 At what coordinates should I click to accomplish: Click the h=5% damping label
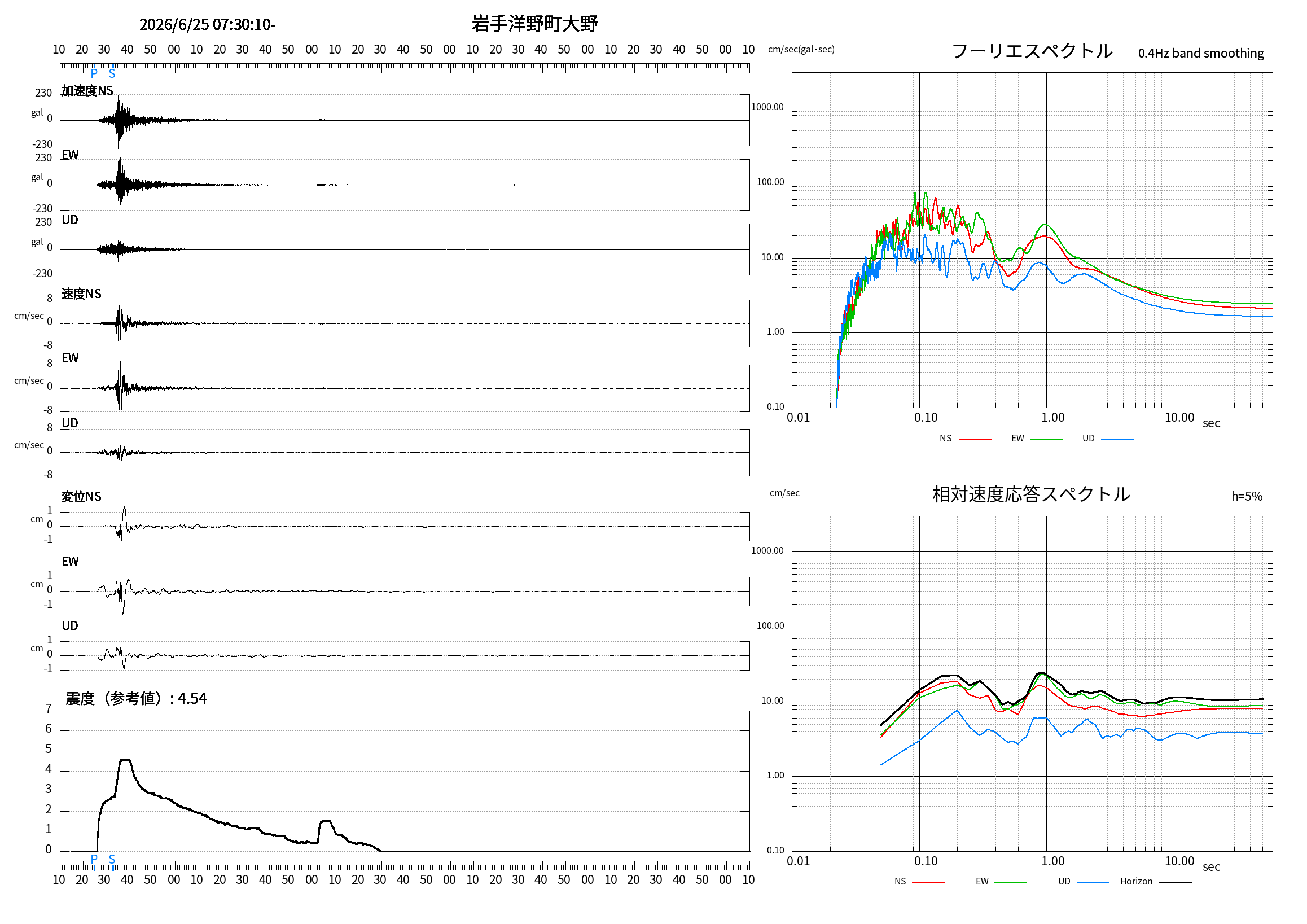pos(1247,497)
